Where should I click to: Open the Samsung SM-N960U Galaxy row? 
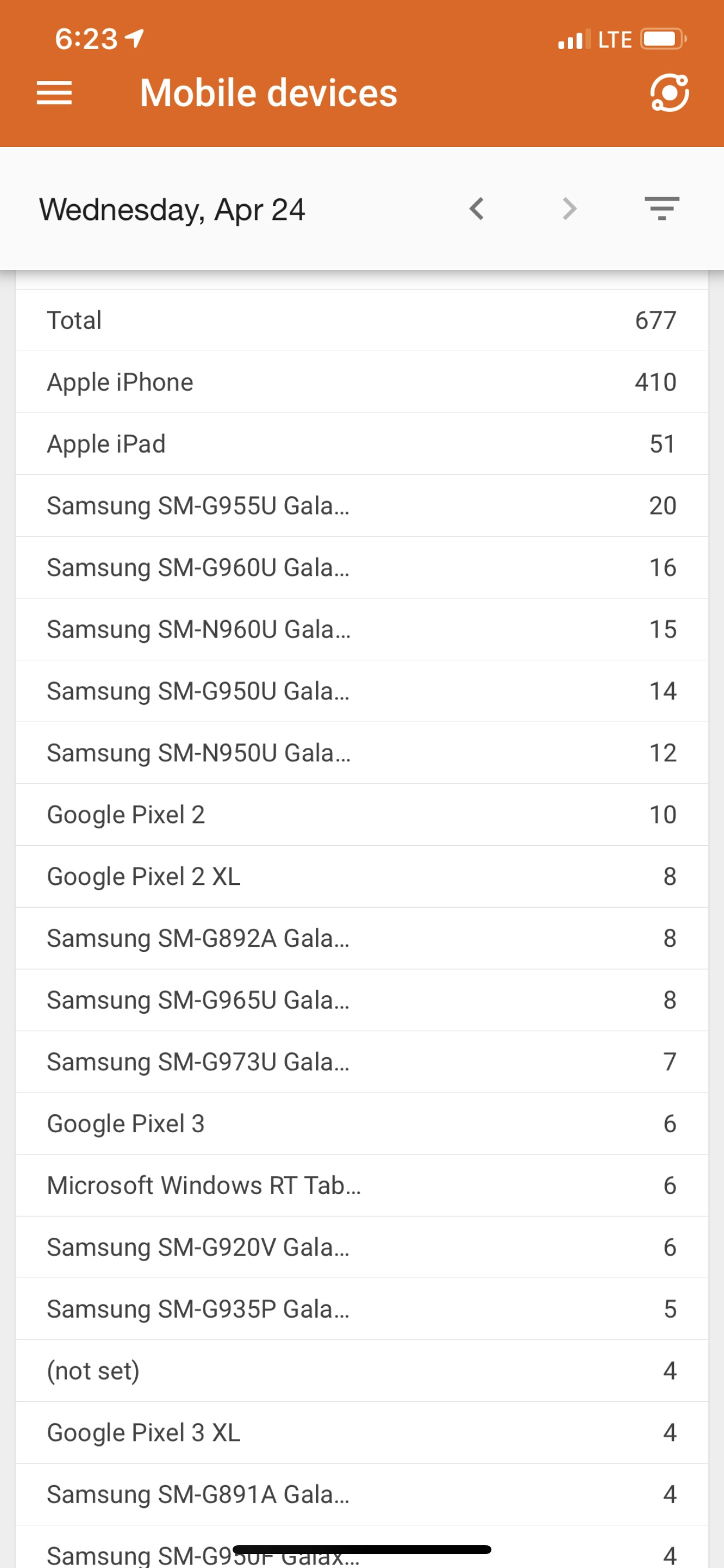coord(361,629)
